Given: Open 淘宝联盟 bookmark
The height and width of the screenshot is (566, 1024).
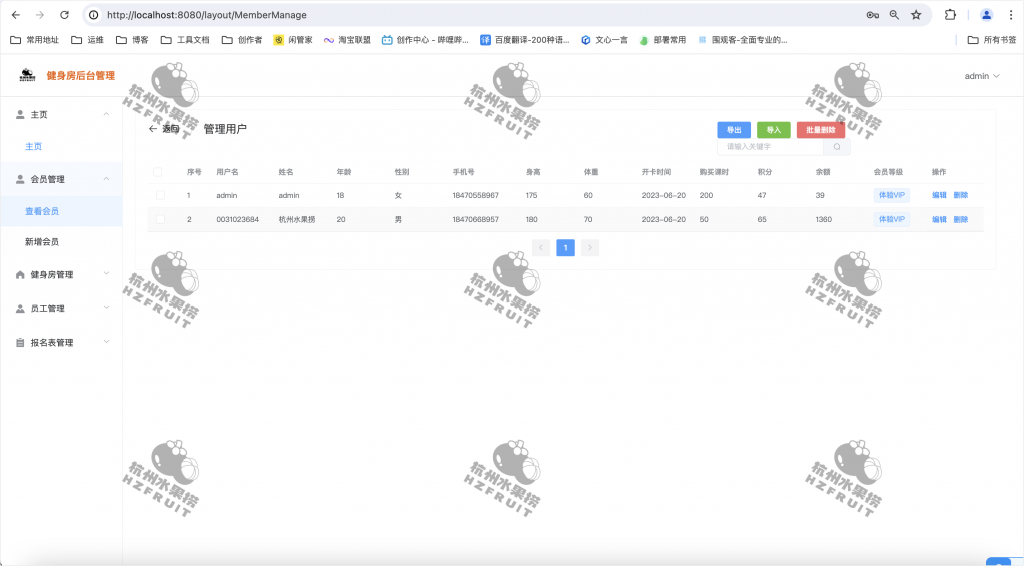Looking at the screenshot, I should (347, 40).
